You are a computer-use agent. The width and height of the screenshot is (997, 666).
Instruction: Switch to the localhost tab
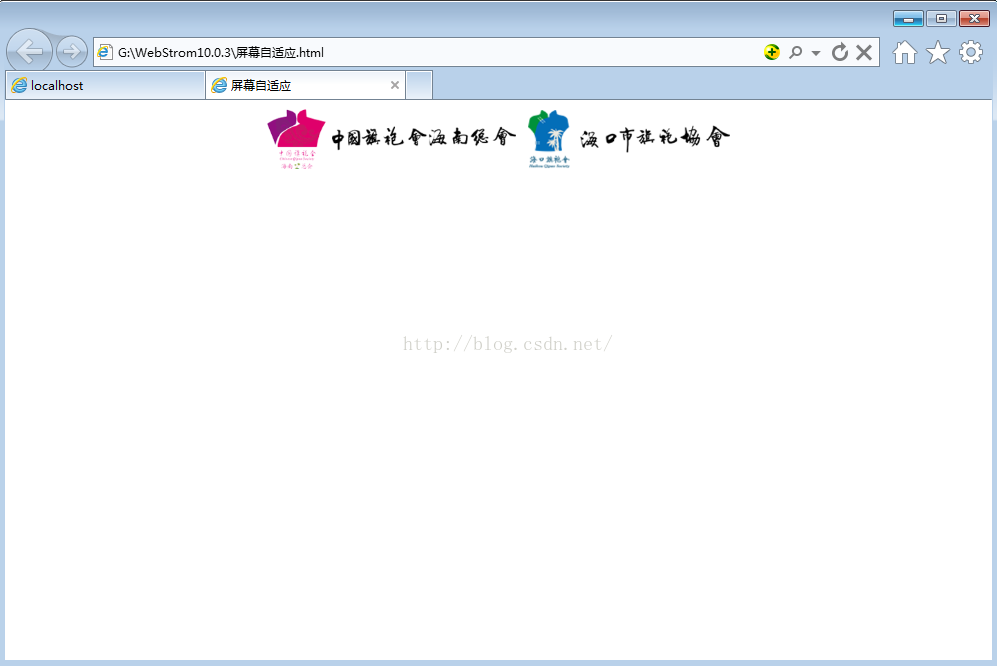(x=105, y=85)
